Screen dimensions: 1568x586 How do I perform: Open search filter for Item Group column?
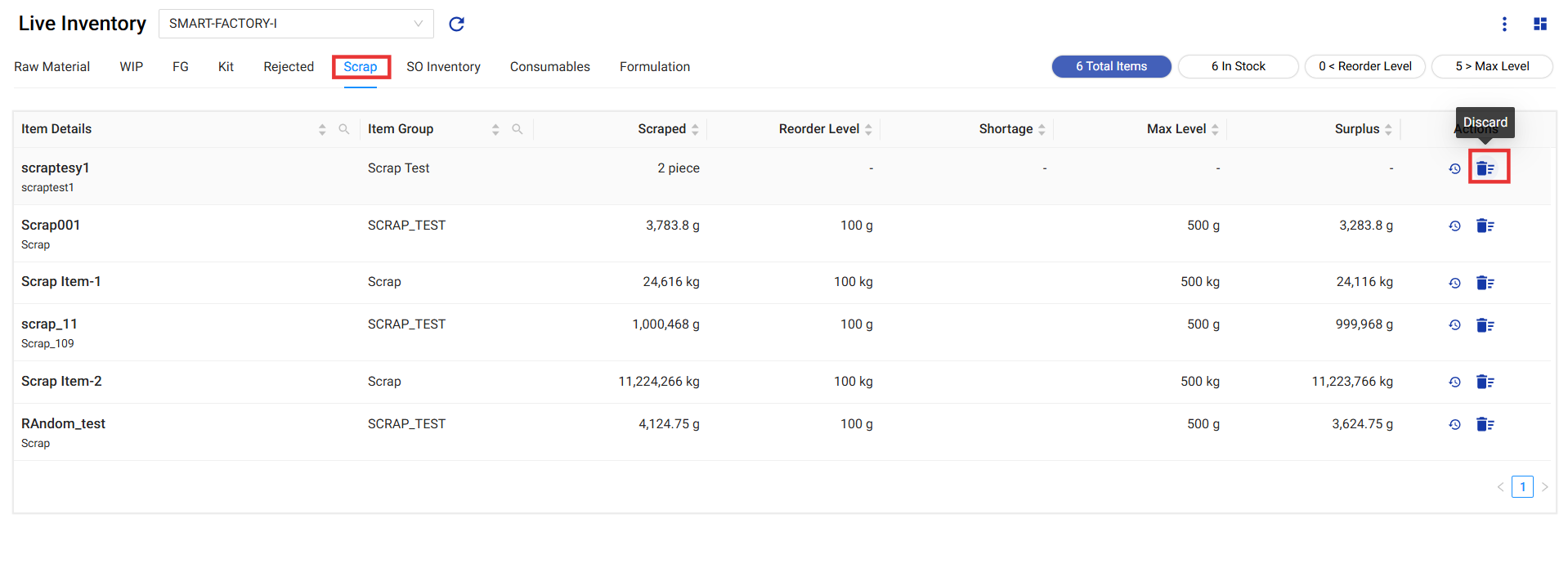(x=517, y=129)
